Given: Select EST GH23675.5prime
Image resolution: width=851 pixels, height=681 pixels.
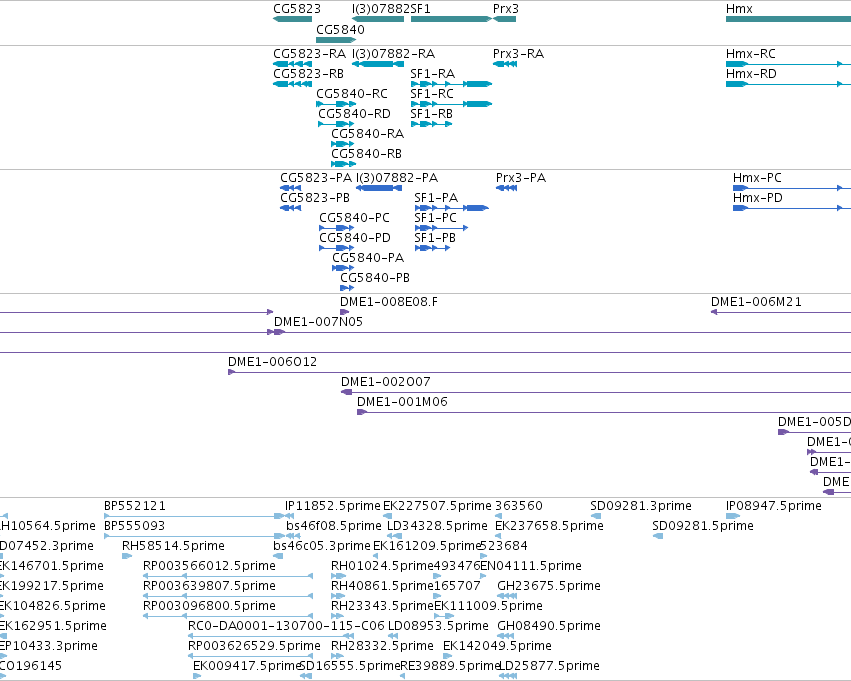Looking at the screenshot, I should point(549,587).
